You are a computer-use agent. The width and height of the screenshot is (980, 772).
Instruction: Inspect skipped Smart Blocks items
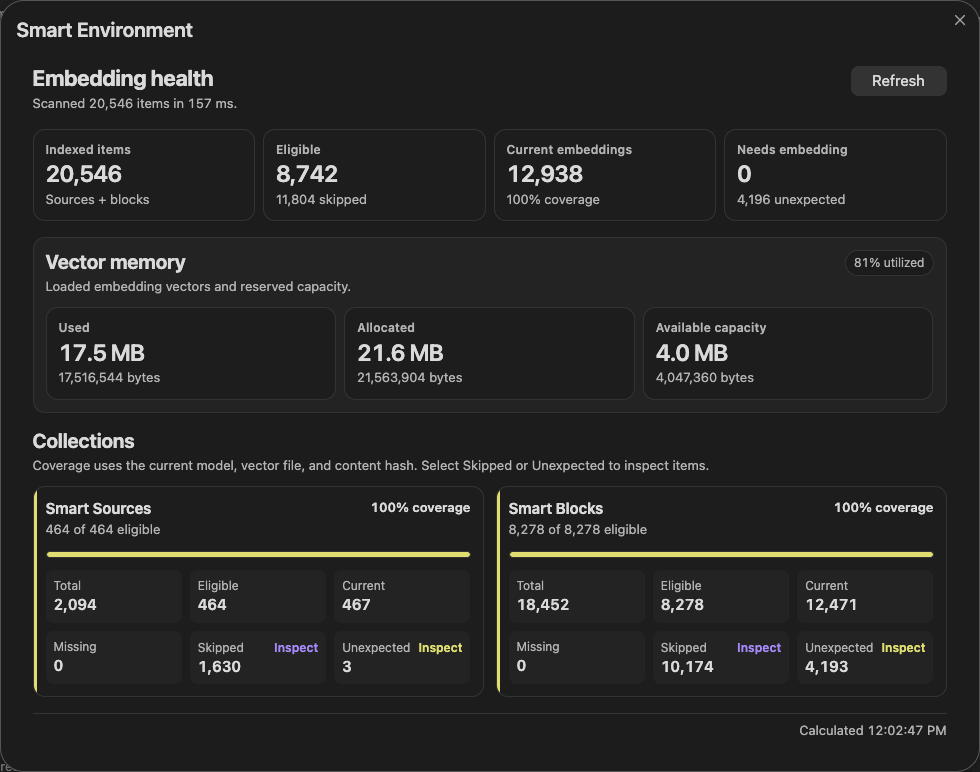click(759, 648)
